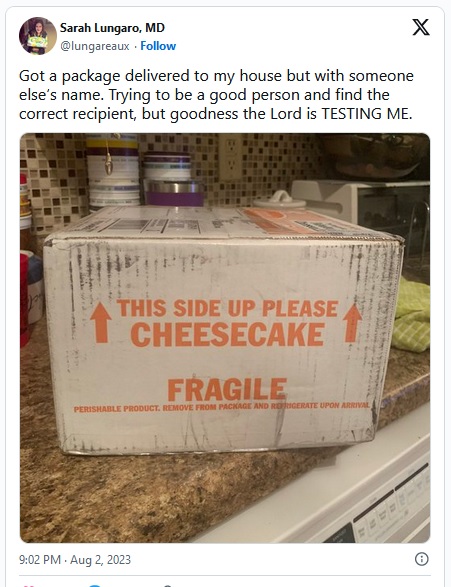Screen dimensions: 451x587
Task: Click the CHEESECAKE label on the box photo
Action: pos(227,334)
